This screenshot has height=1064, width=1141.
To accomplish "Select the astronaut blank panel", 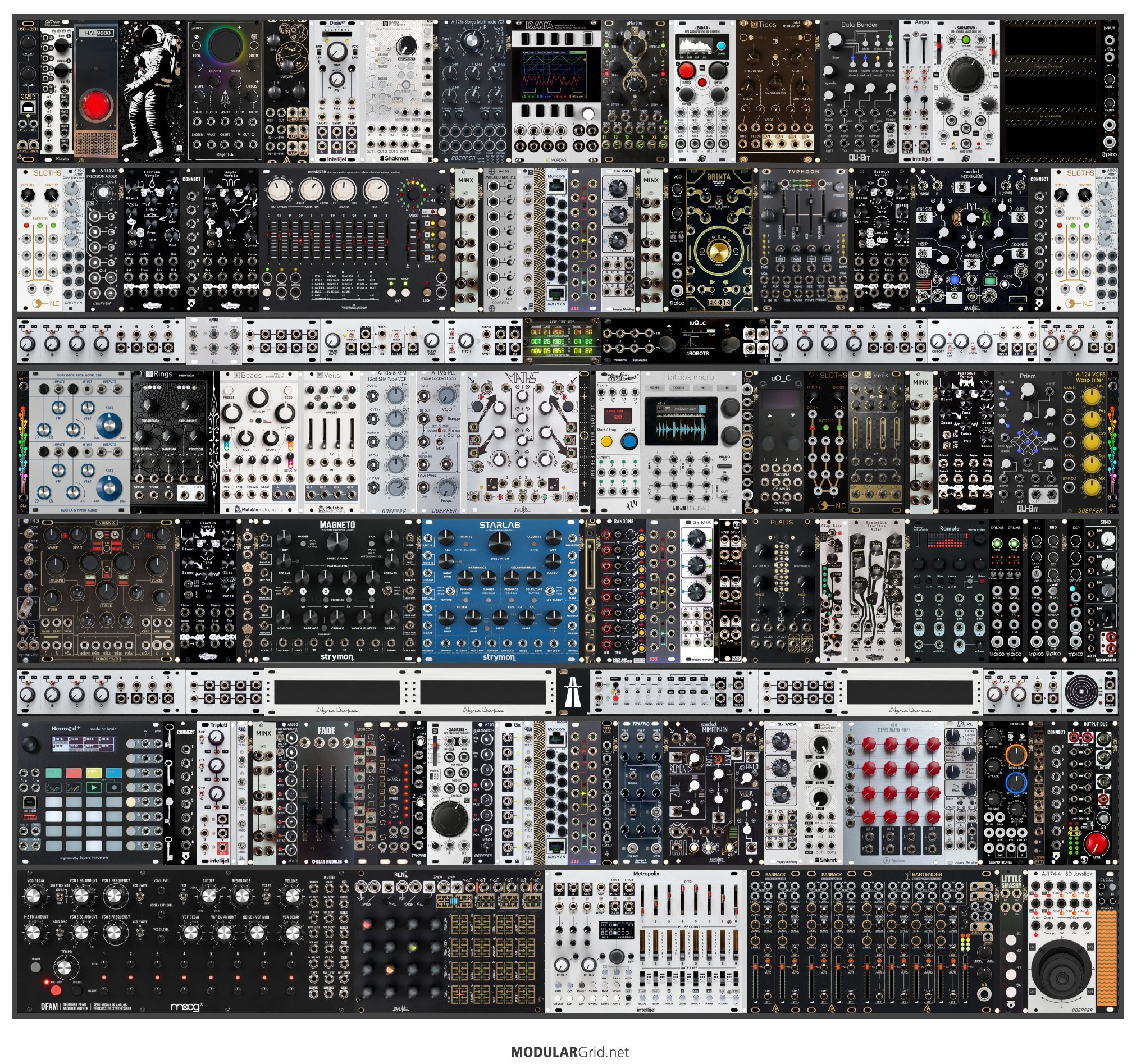I will pyautogui.click(x=152, y=92).
